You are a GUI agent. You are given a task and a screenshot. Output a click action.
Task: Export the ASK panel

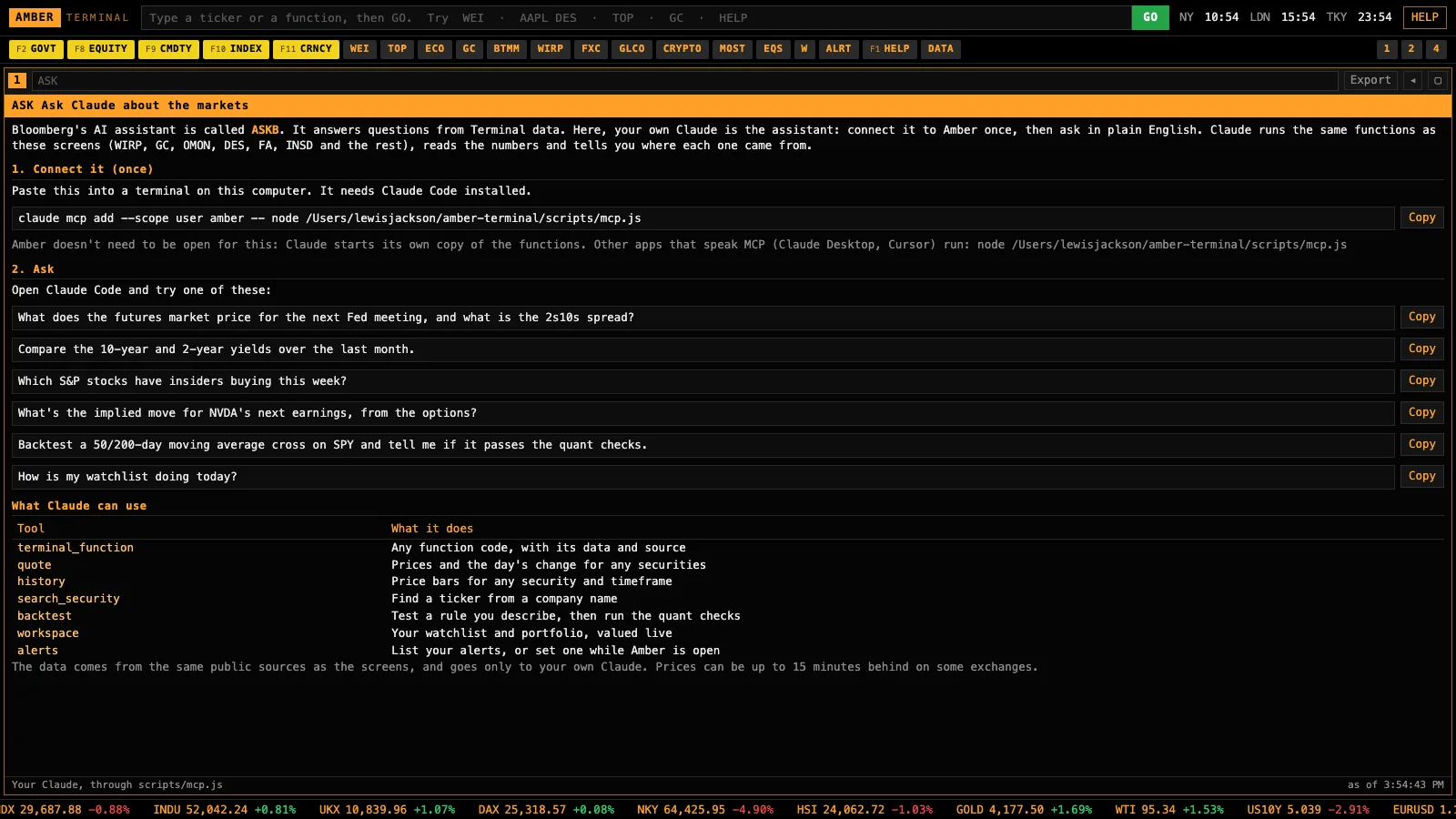tap(1370, 80)
